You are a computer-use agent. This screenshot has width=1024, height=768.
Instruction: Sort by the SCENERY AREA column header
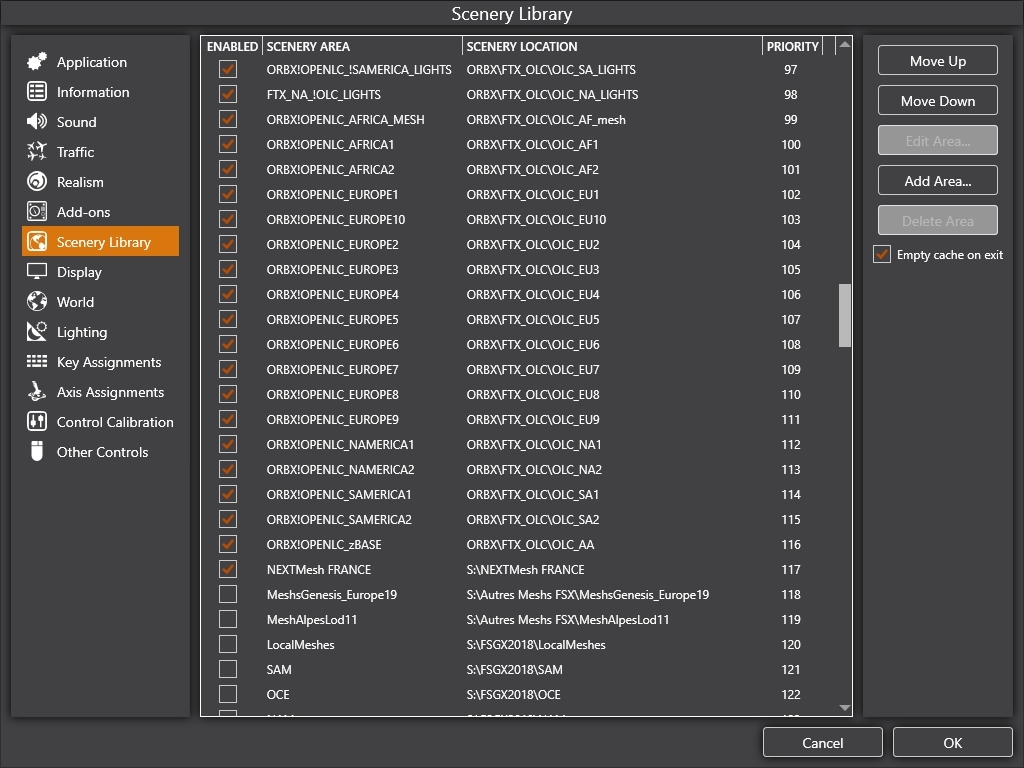pyautogui.click(x=362, y=46)
